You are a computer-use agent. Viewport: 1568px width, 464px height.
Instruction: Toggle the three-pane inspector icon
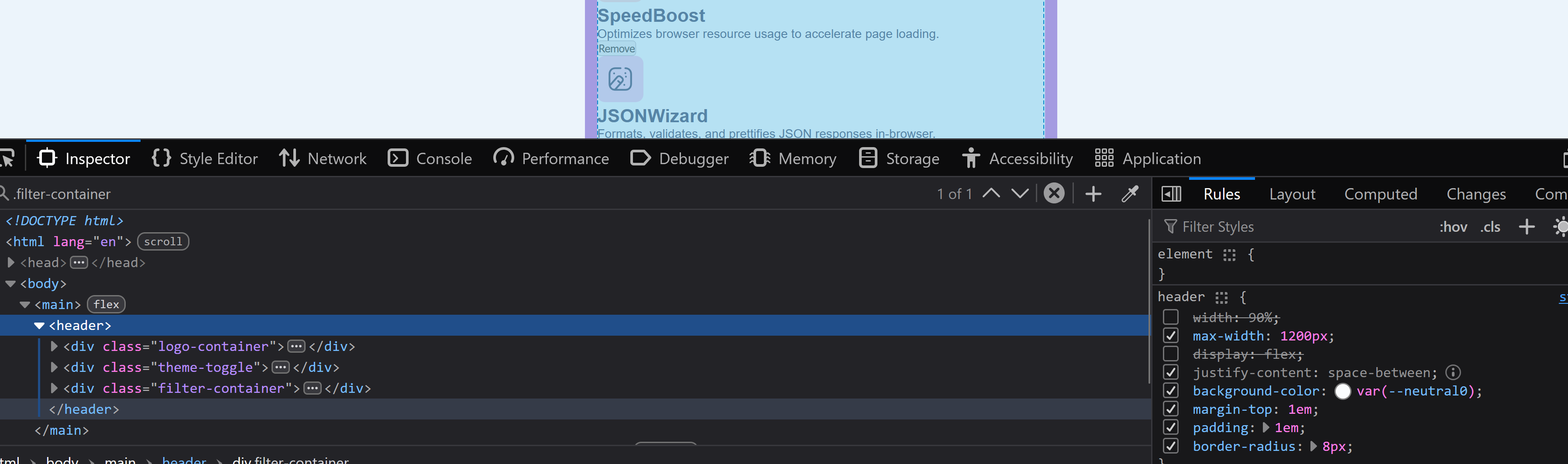tap(1171, 194)
